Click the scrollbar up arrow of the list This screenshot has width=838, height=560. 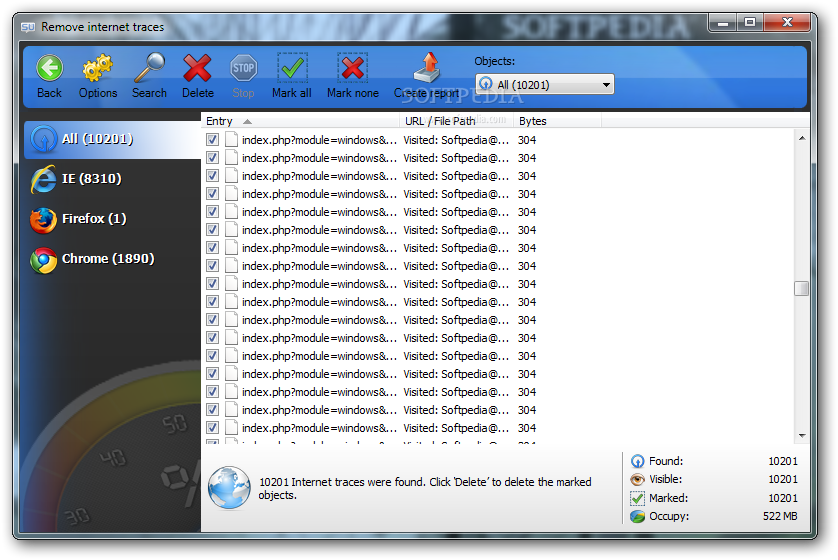(x=802, y=138)
